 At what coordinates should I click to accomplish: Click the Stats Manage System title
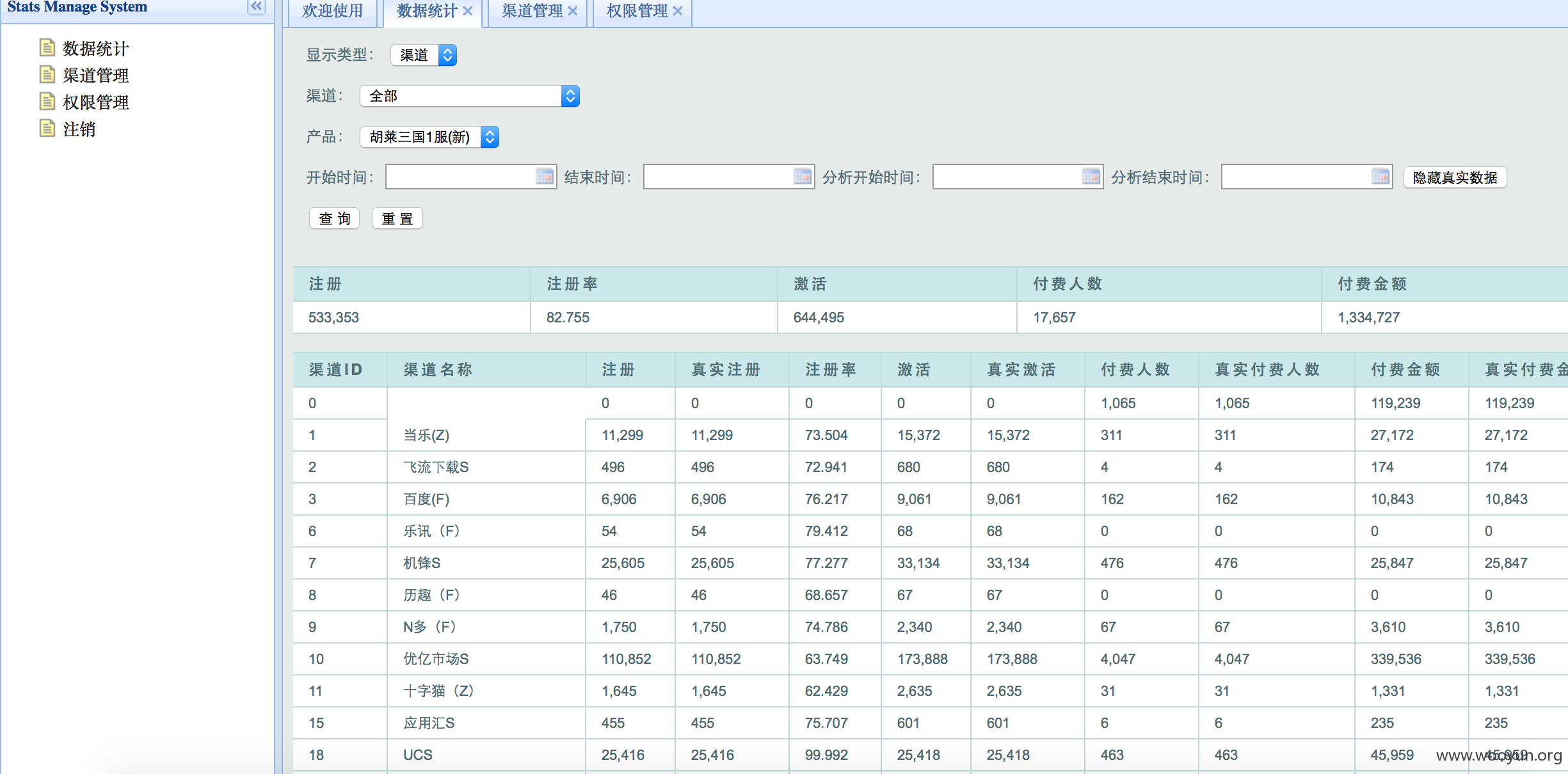pos(77,7)
